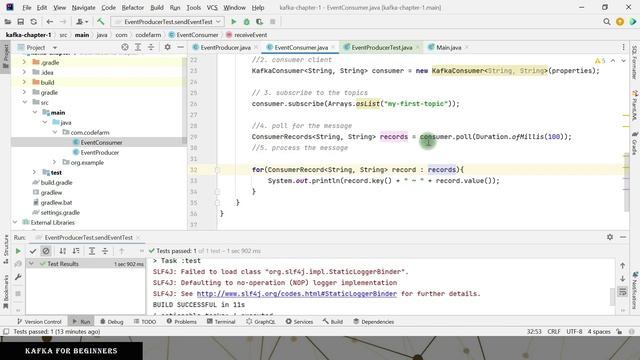Click the green Run button in toolbar

(233, 22)
